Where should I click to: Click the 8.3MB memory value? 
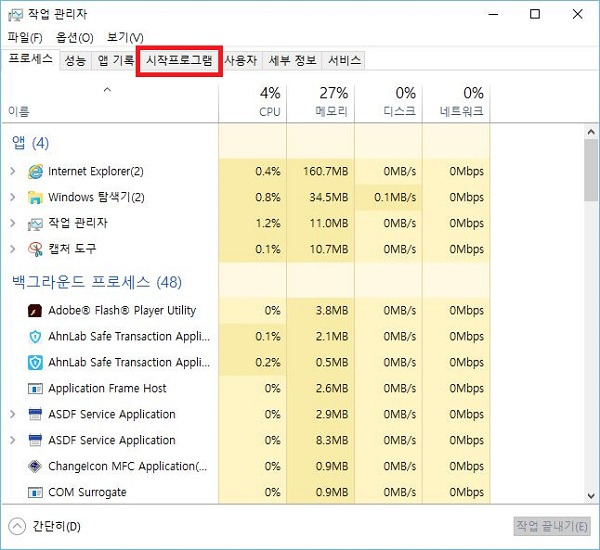pos(332,440)
